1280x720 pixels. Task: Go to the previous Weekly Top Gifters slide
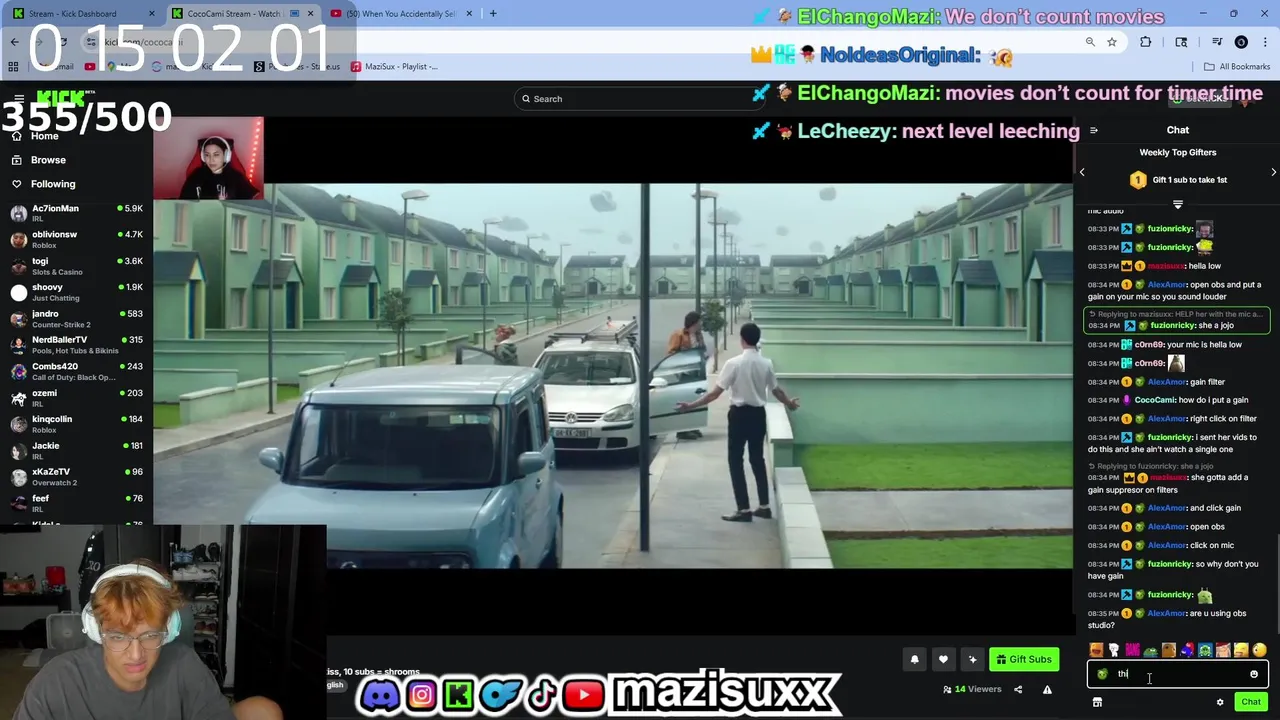point(1082,172)
